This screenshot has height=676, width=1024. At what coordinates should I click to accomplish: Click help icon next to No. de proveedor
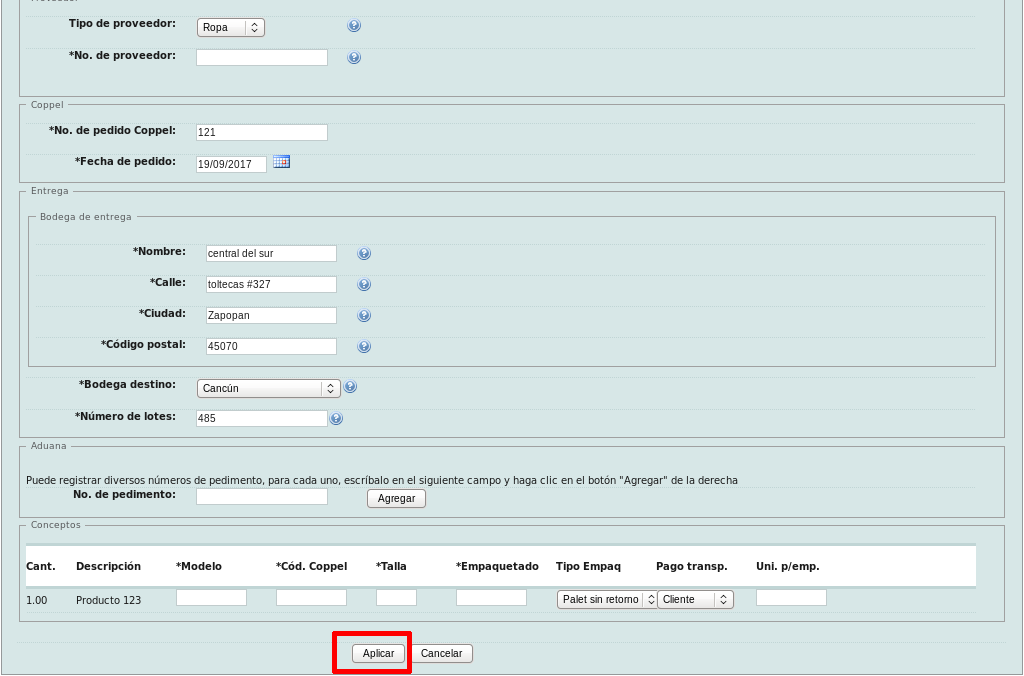pyautogui.click(x=354, y=58)
